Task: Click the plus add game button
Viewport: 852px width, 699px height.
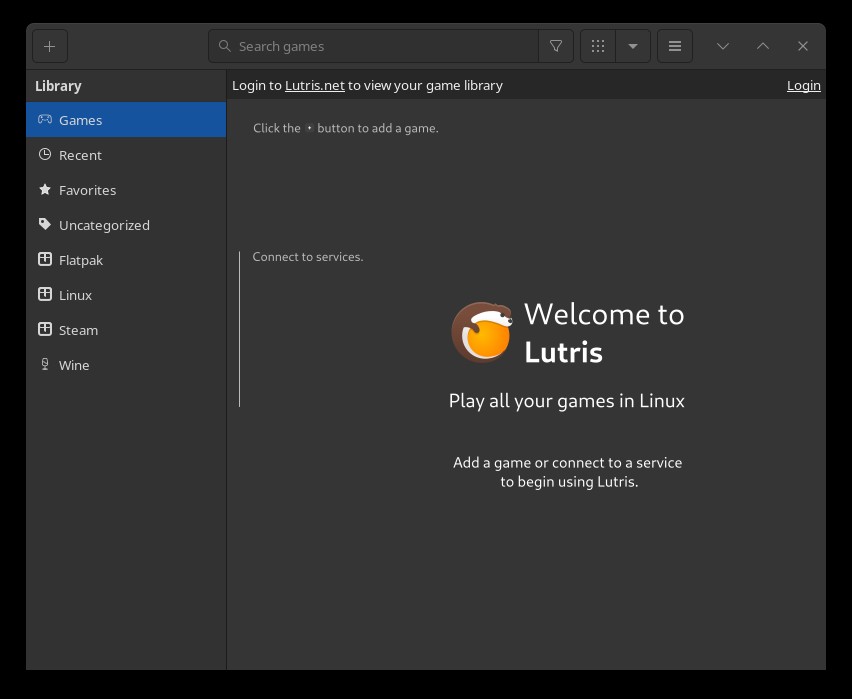Action: [50, 46]
